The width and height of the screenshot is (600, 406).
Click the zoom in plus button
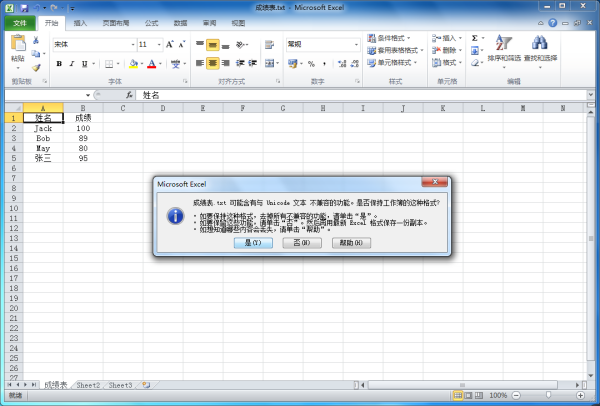click(x=580, y=395)
